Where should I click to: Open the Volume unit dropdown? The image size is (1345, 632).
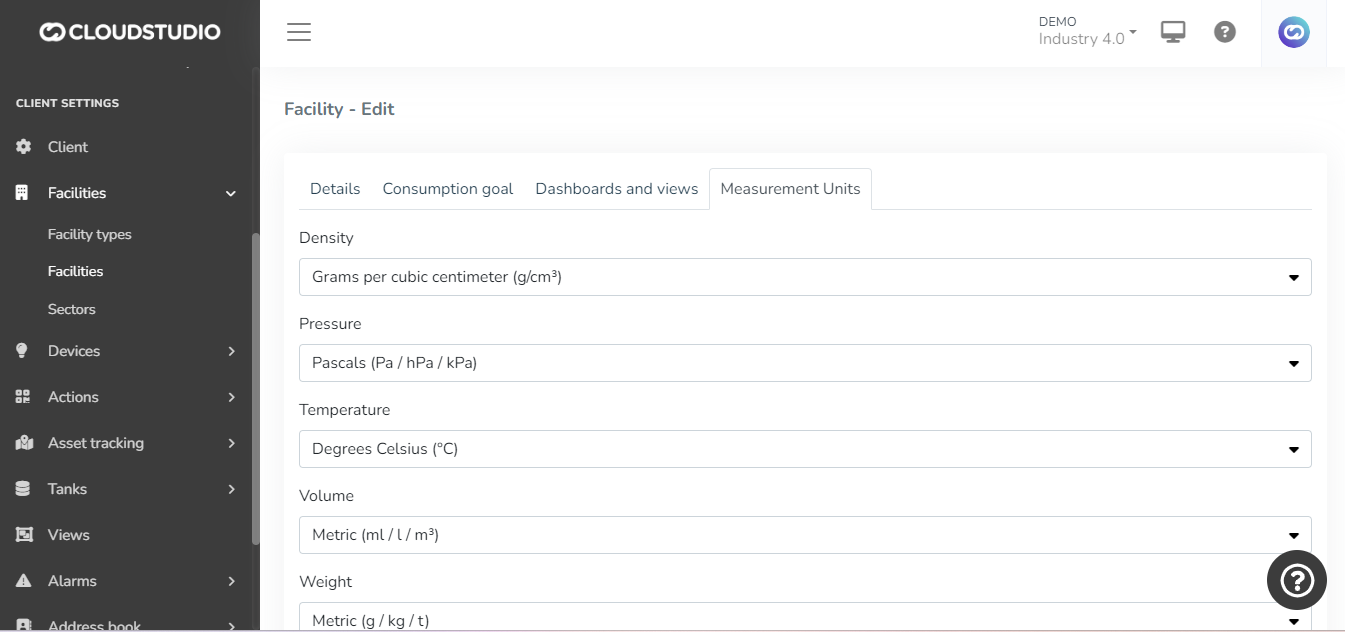[804, 535]
